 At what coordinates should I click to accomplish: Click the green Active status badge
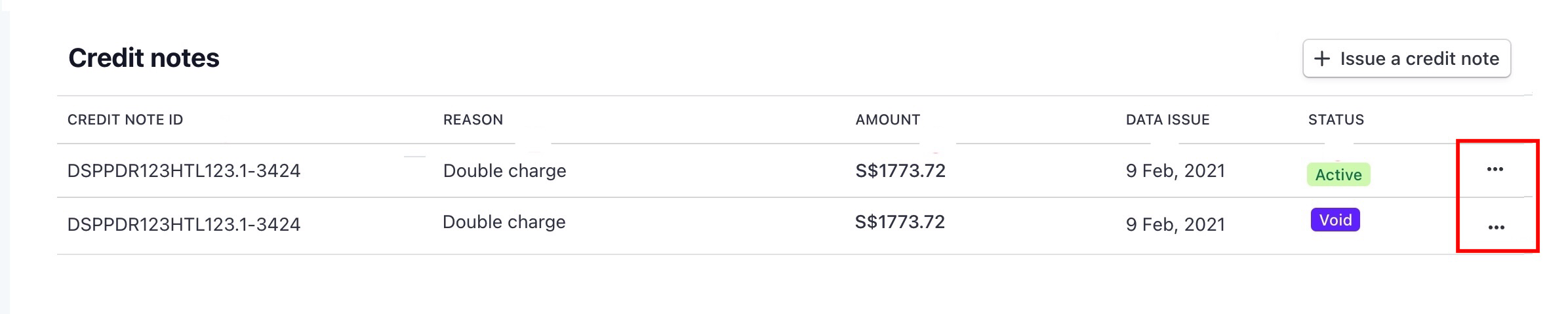[x=1338, y=174]
